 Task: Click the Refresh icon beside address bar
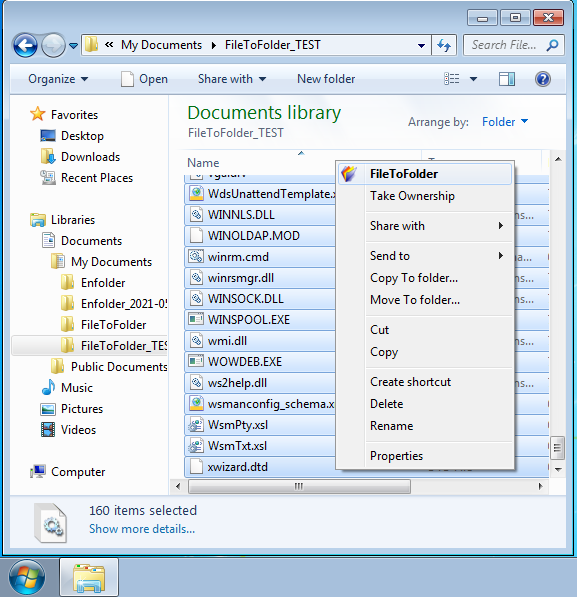pyautogui.click(x=444, y=46)
